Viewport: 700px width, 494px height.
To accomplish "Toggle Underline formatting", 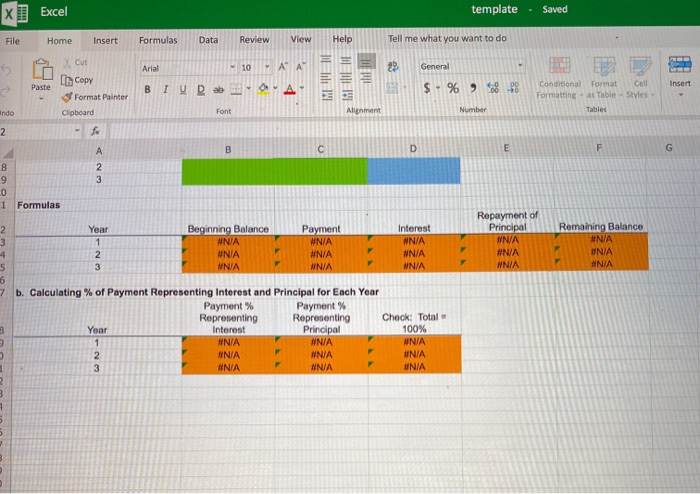I will click(x=183, y=89).
